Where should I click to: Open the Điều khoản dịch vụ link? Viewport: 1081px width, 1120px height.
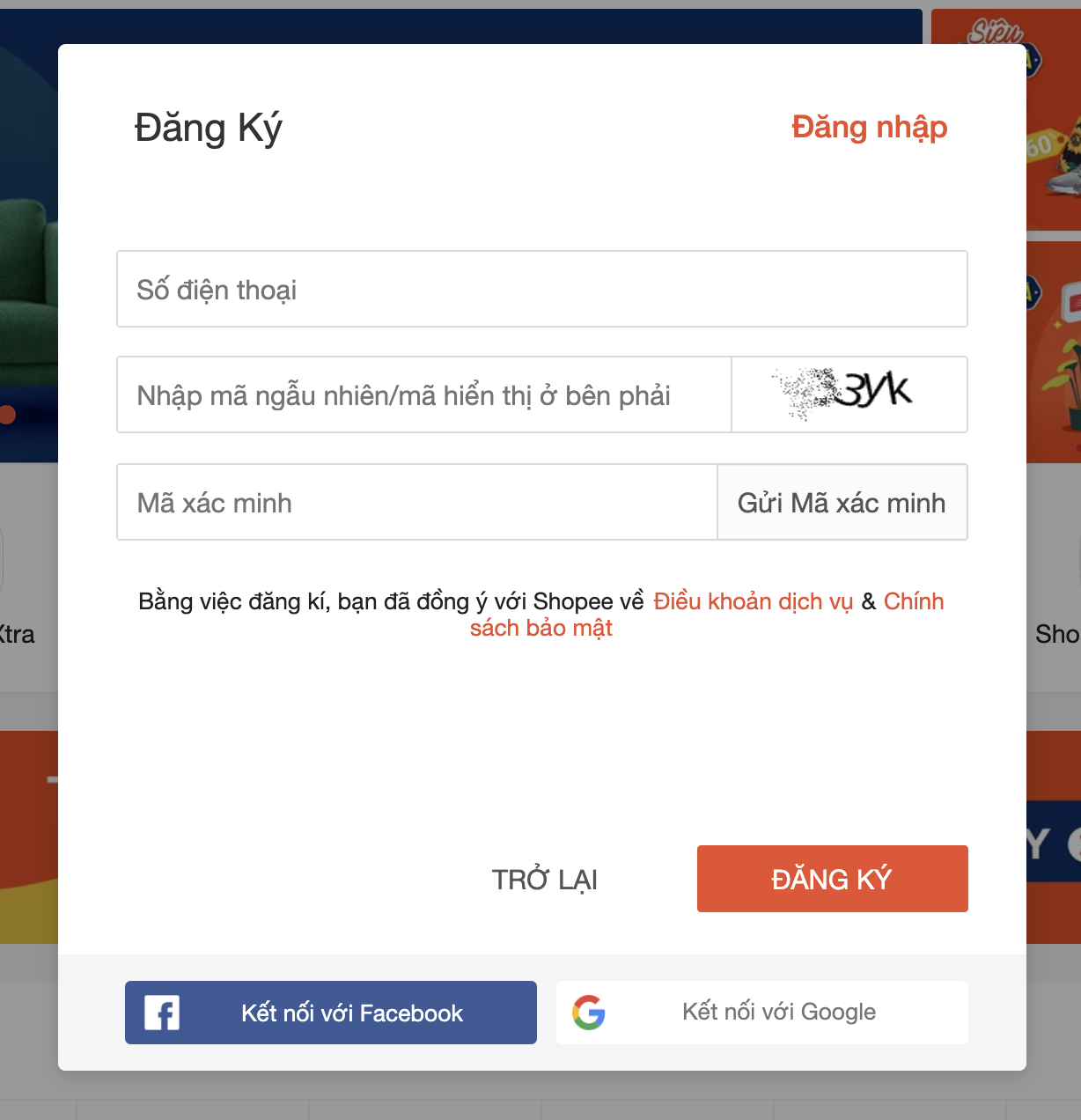point(753,601)
